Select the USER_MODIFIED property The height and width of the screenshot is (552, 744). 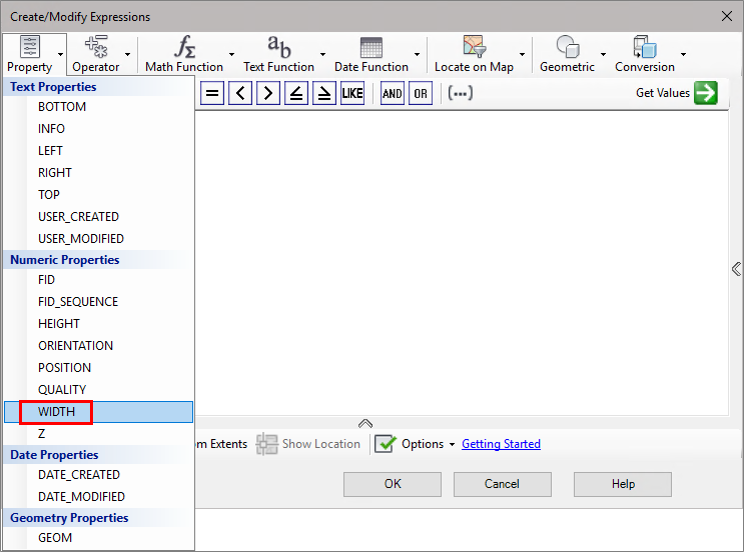pos(98,238)
